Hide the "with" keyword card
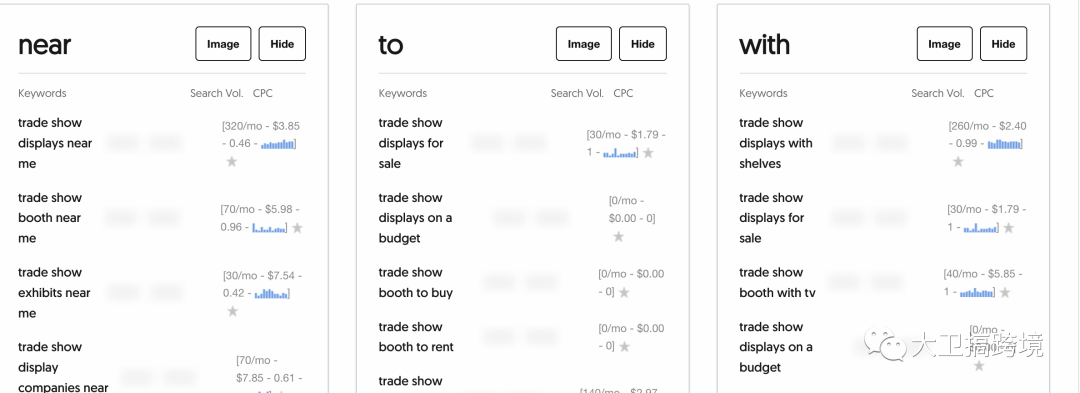This screenshot has width=1080, height=393. (x=1004, y=44)
